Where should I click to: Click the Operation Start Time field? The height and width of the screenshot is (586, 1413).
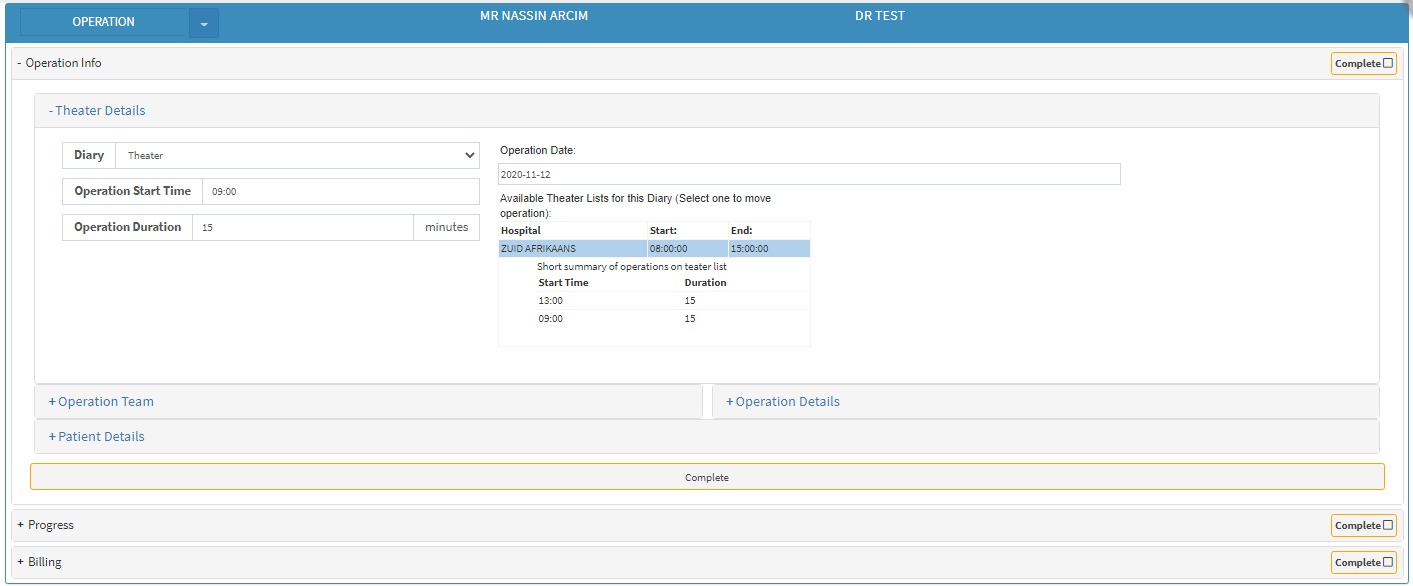[x=341, y=191]
